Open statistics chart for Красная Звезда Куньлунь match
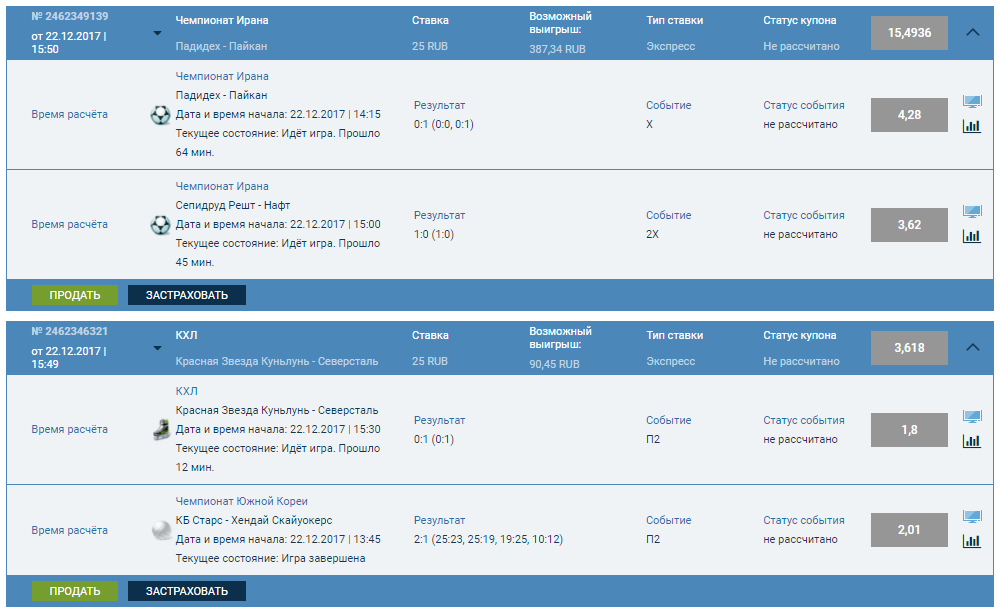The width and height of the screenshot is (1003, 610). pos(972,441)
